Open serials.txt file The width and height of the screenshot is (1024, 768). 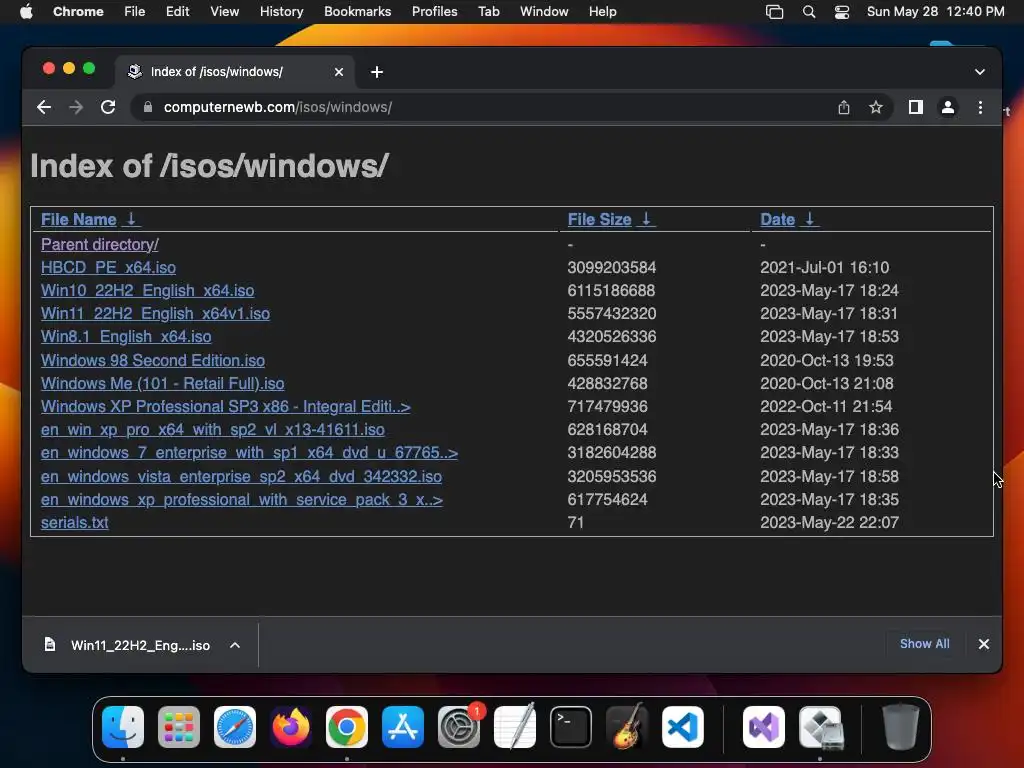pos(74,522)
